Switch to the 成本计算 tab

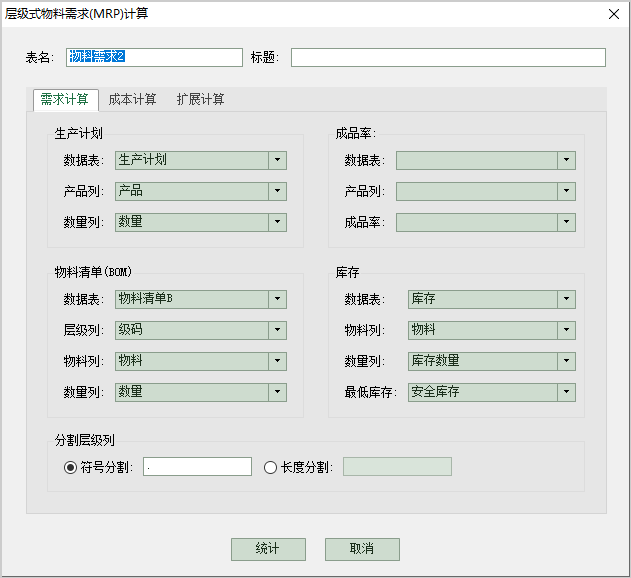tap(132, 99)
